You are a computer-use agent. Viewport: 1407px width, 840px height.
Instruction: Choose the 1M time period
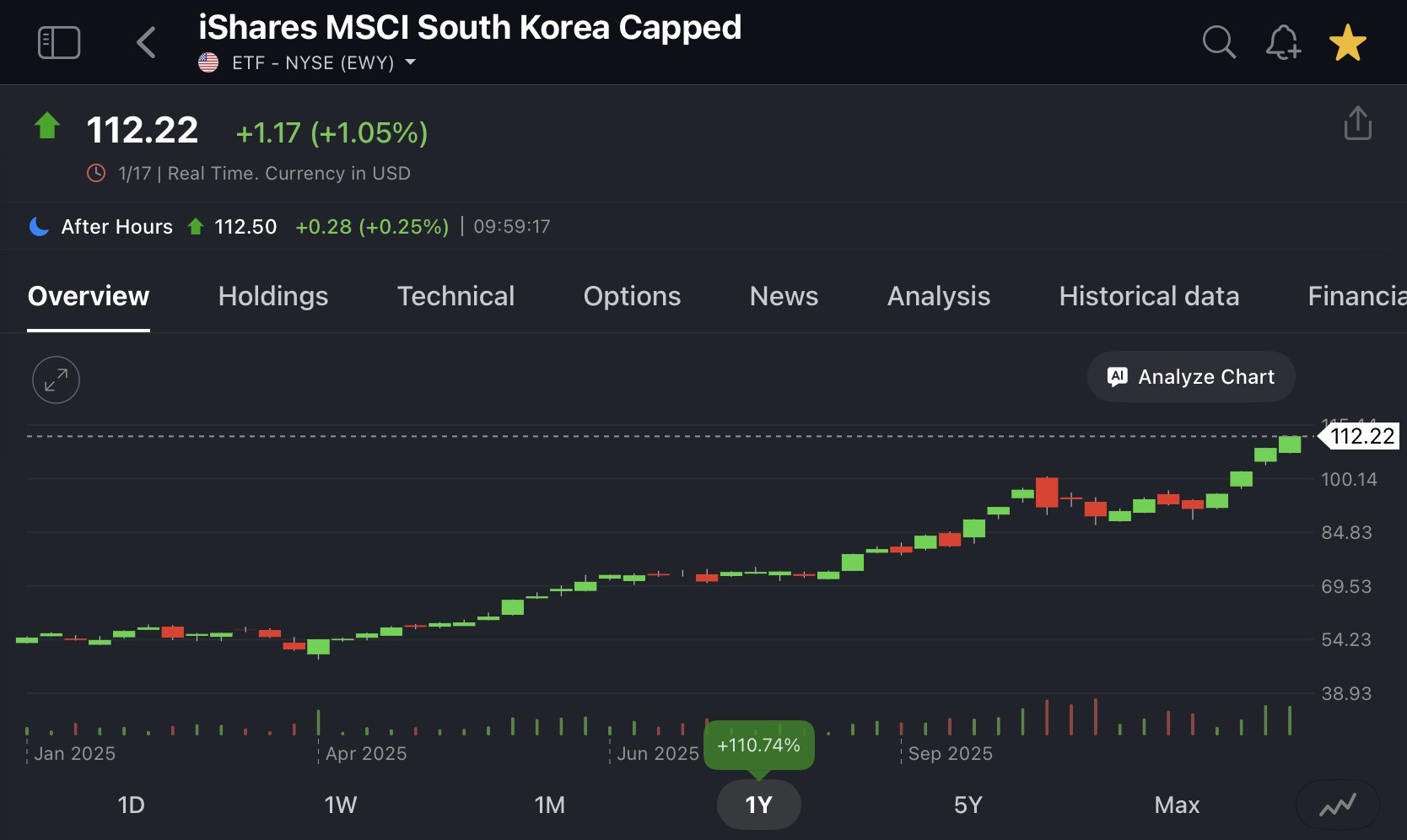pos(549,805)
